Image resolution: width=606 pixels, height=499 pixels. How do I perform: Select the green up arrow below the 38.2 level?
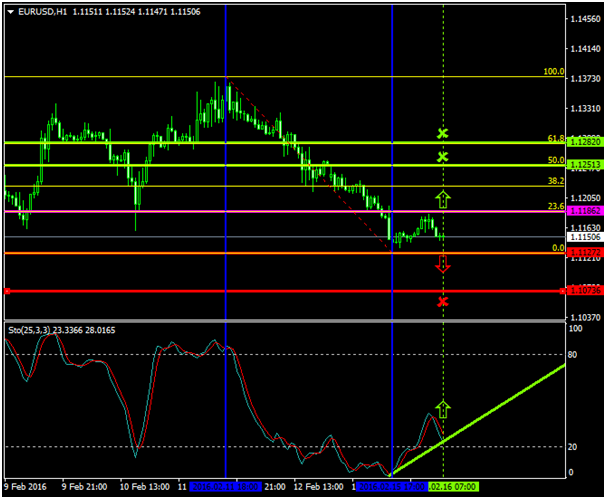pos(443,199)
